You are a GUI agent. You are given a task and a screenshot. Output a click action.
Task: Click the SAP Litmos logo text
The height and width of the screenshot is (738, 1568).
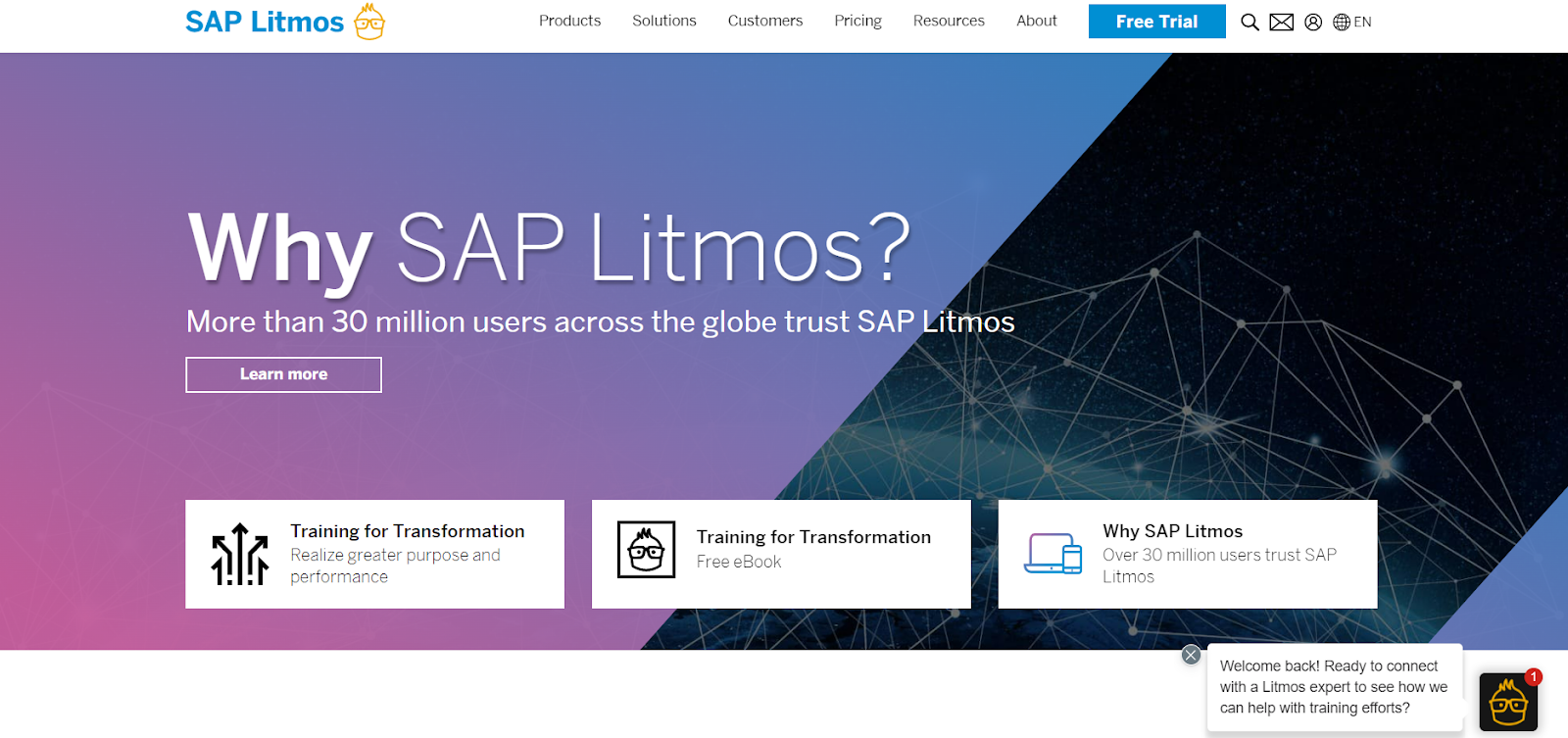point(265,22)
